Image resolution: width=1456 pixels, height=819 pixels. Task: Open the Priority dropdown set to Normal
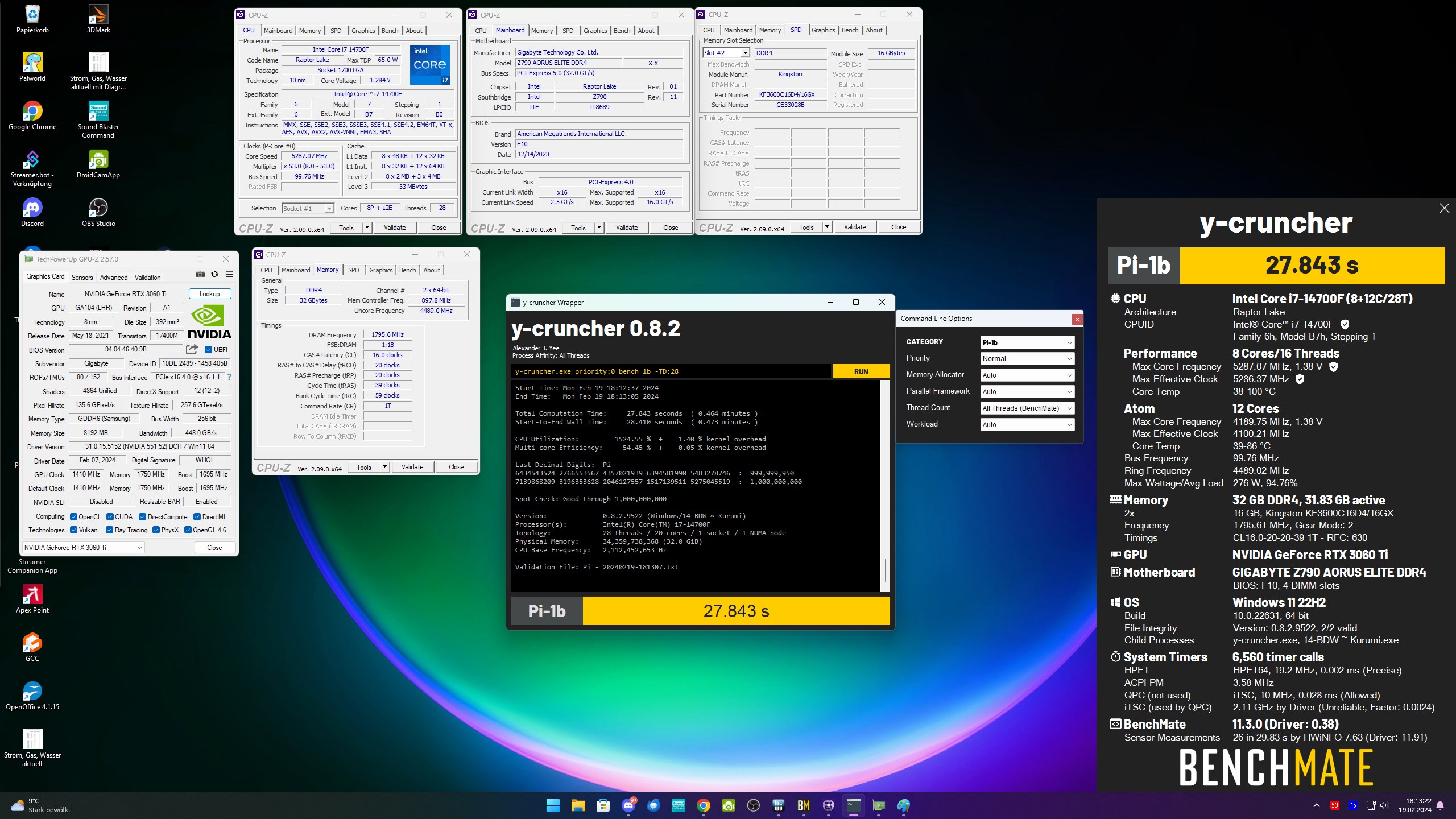[x=1027, y=359]
